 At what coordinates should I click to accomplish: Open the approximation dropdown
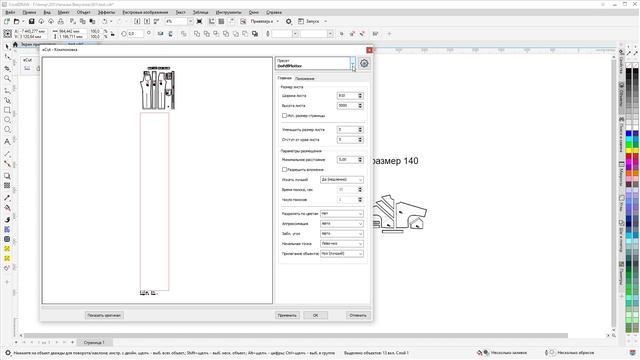342,224
